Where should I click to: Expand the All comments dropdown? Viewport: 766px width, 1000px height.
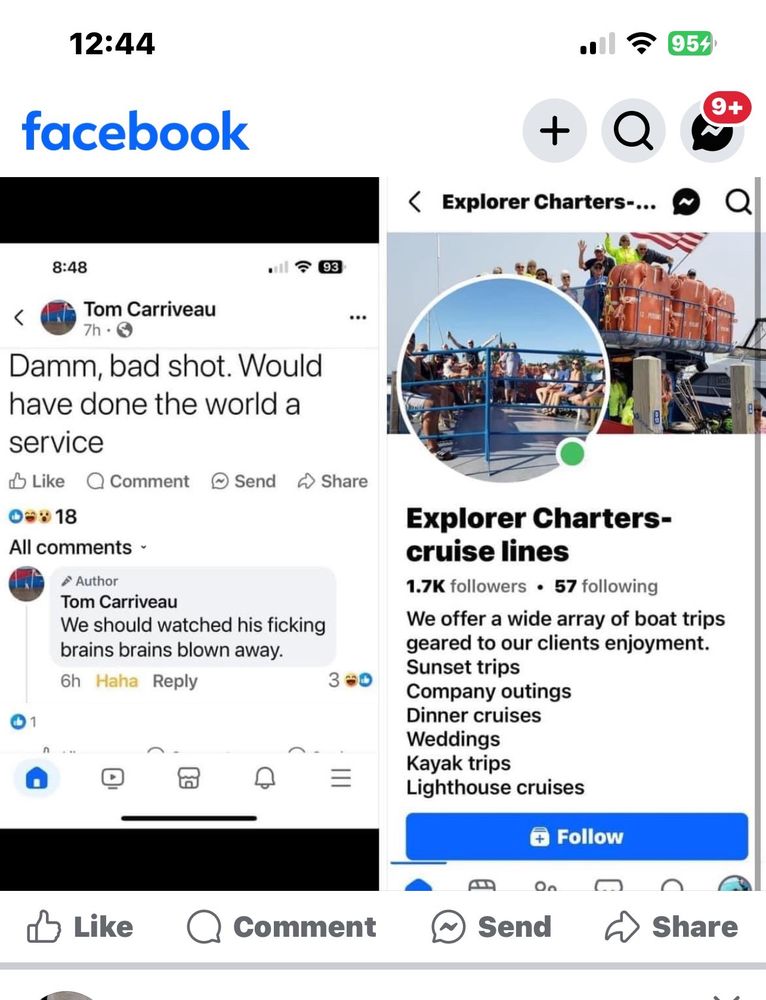(78, 547)
